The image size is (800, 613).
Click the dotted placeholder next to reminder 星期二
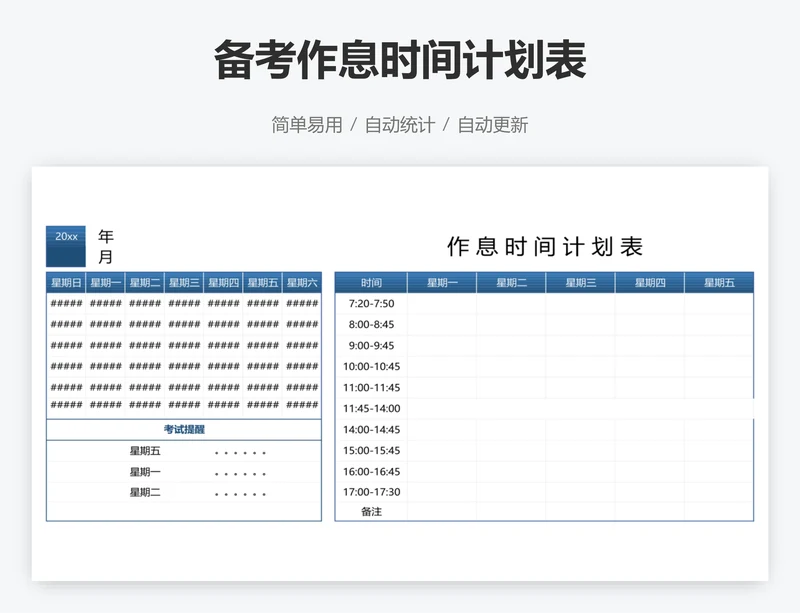240,493
